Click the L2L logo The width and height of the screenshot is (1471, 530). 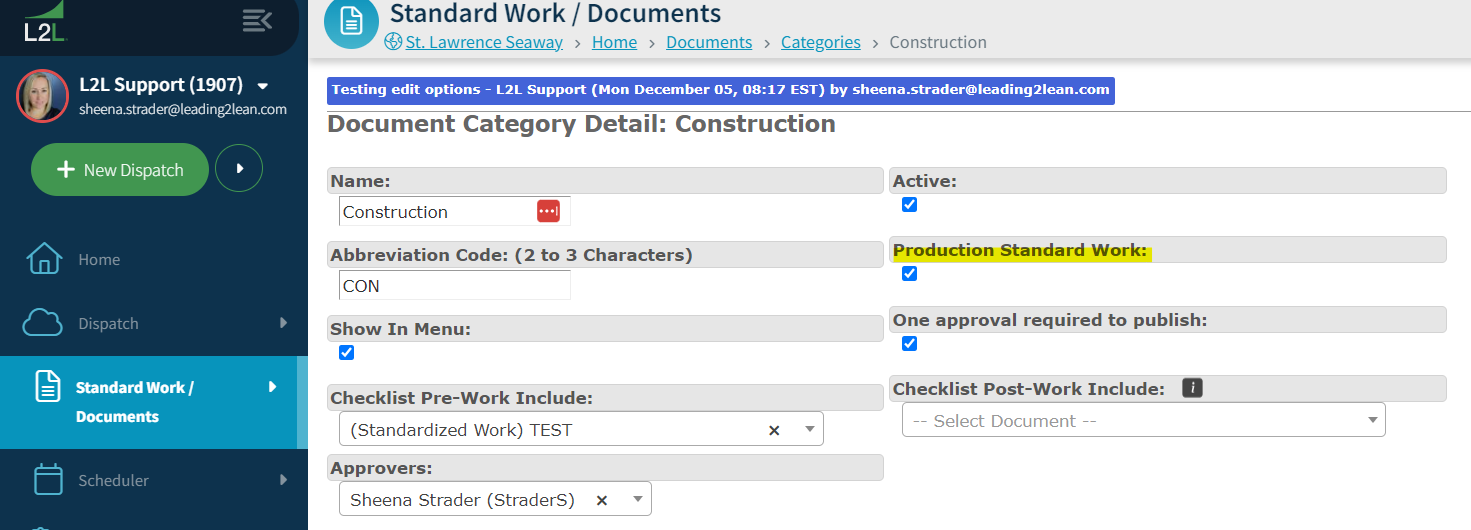click(x=45, y=23)
